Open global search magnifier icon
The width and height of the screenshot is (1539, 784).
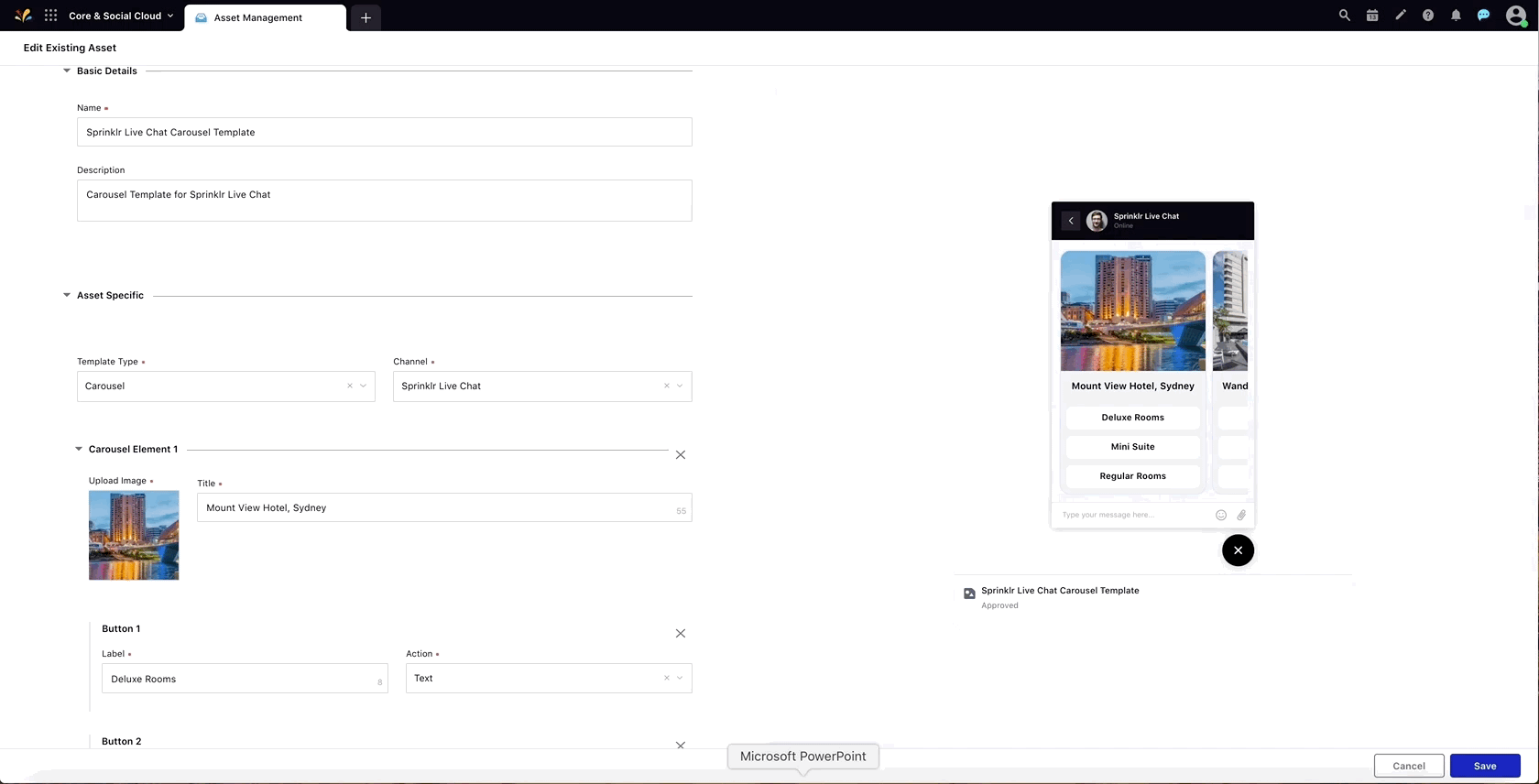tap(1344, 16)
